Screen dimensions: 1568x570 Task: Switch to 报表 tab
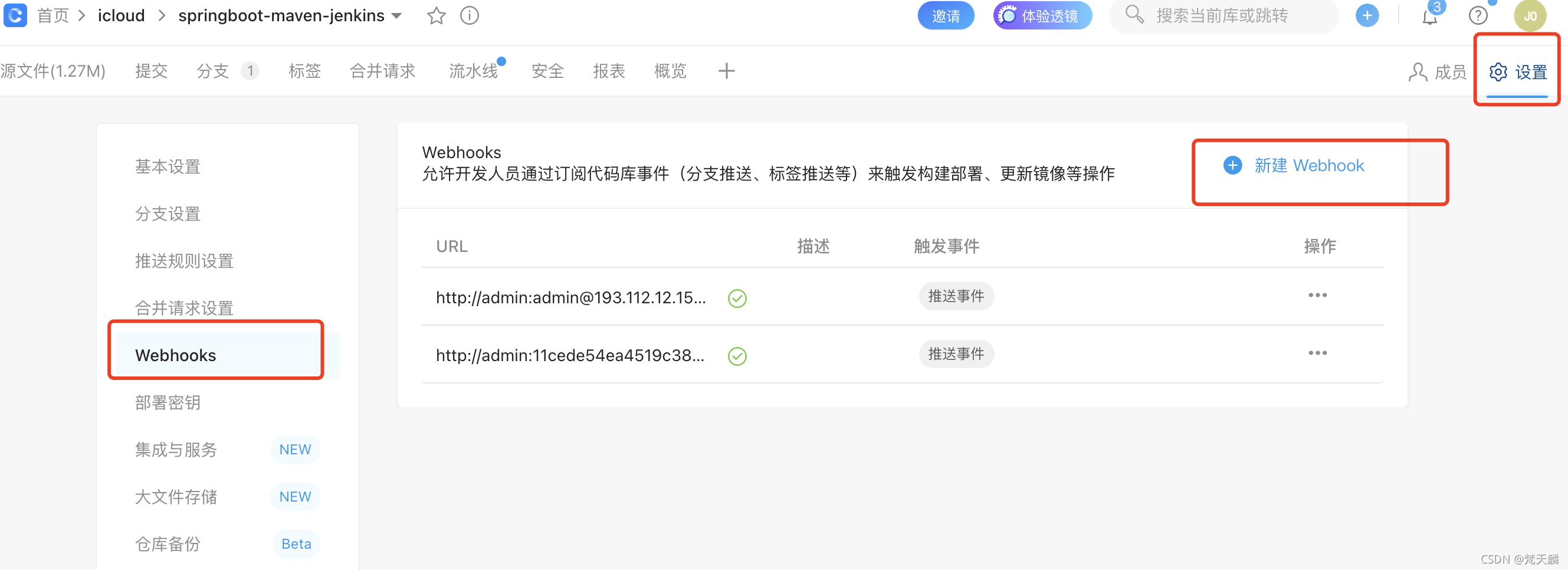(609, 71)
